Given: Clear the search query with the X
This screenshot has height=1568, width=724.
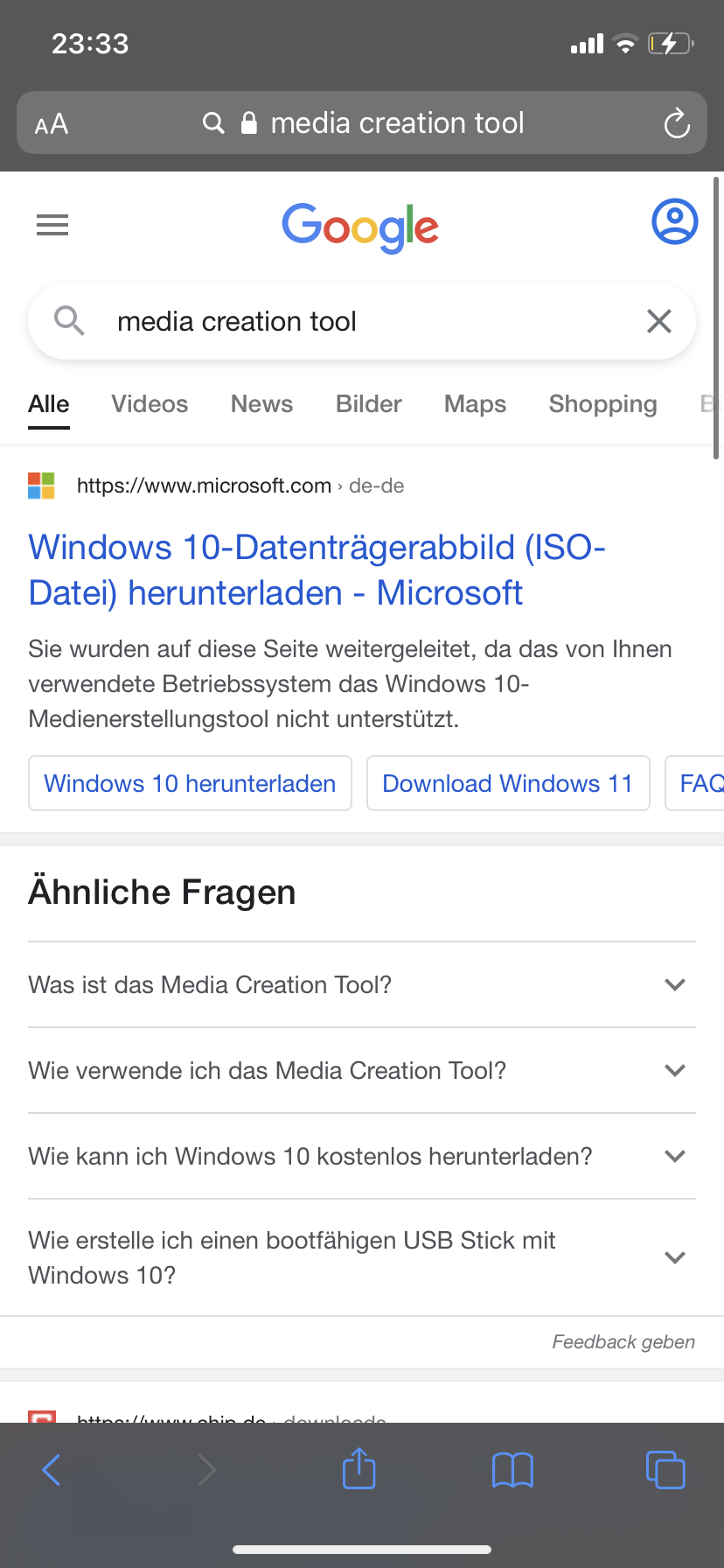Looking at the screenshot, I should point(659,321).
